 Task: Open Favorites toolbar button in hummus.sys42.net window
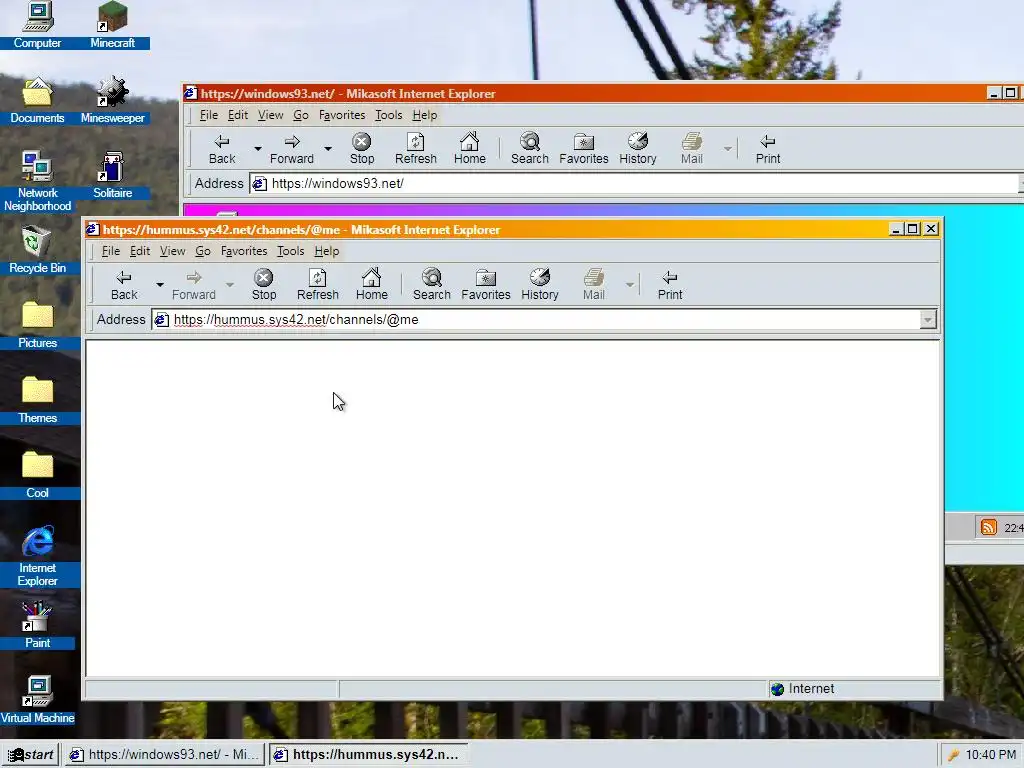(x=486, y=285)
